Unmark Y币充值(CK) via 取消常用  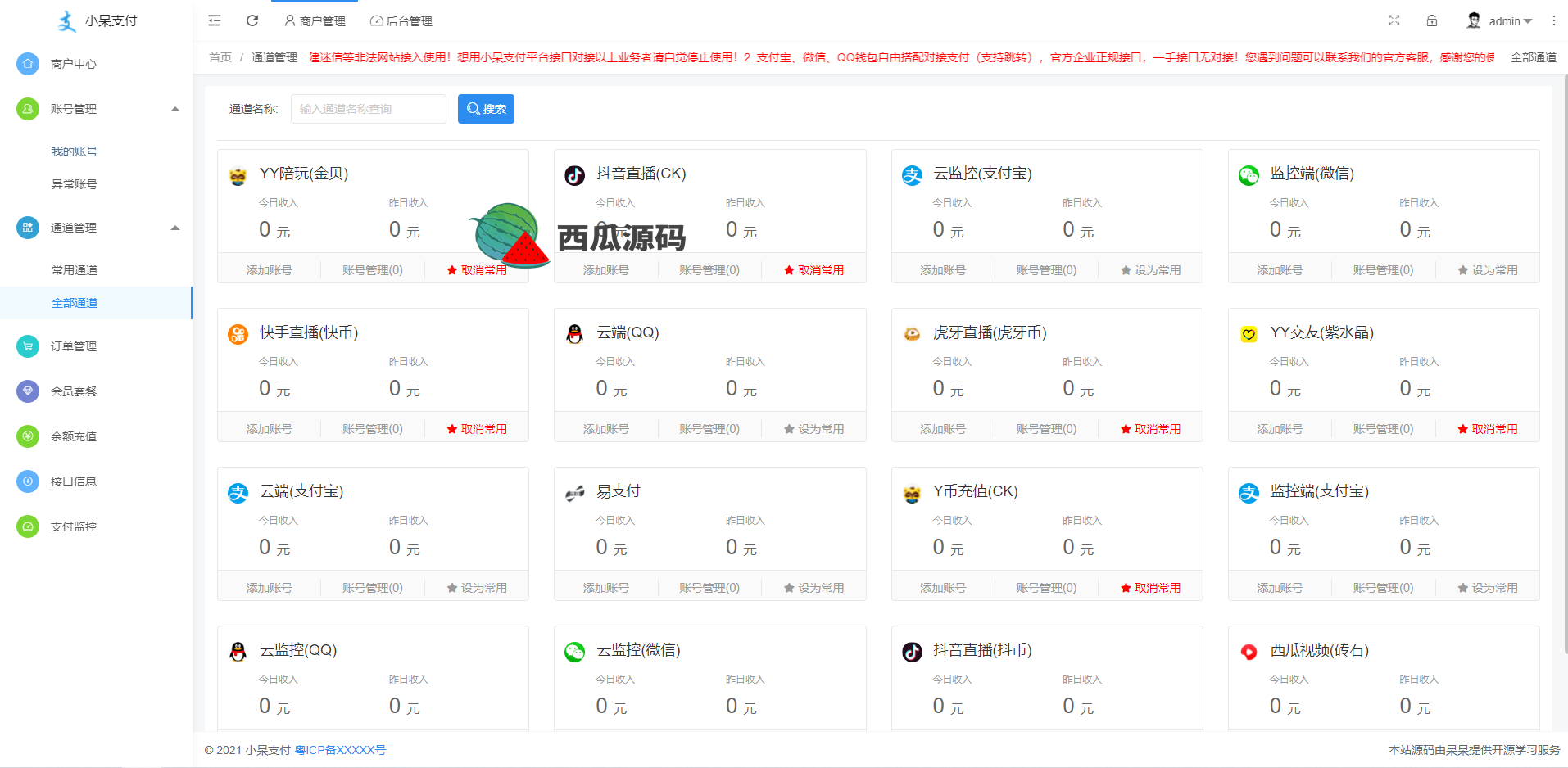pos(1150,588)
